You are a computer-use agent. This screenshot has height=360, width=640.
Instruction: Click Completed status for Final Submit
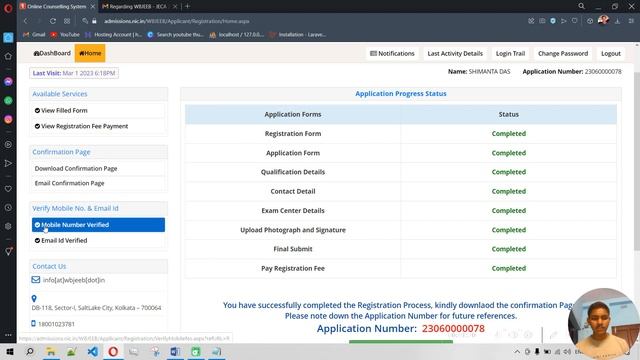pyautogui.click(x=509, y=249)
